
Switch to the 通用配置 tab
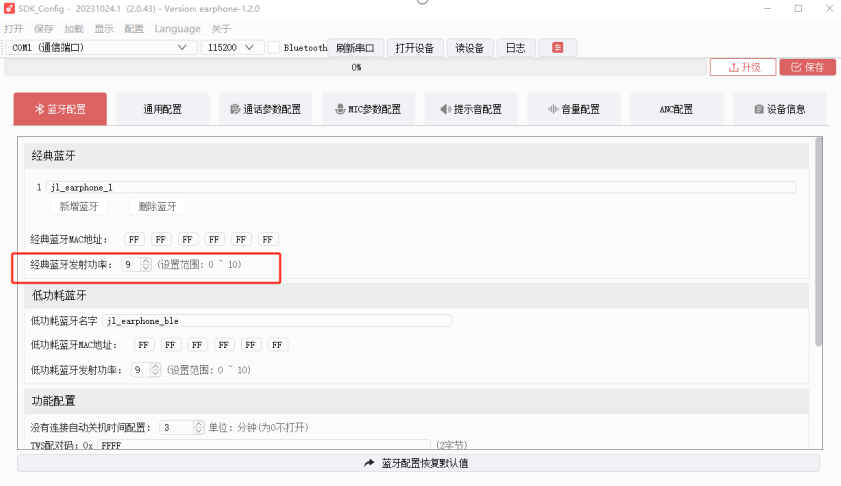163,109
